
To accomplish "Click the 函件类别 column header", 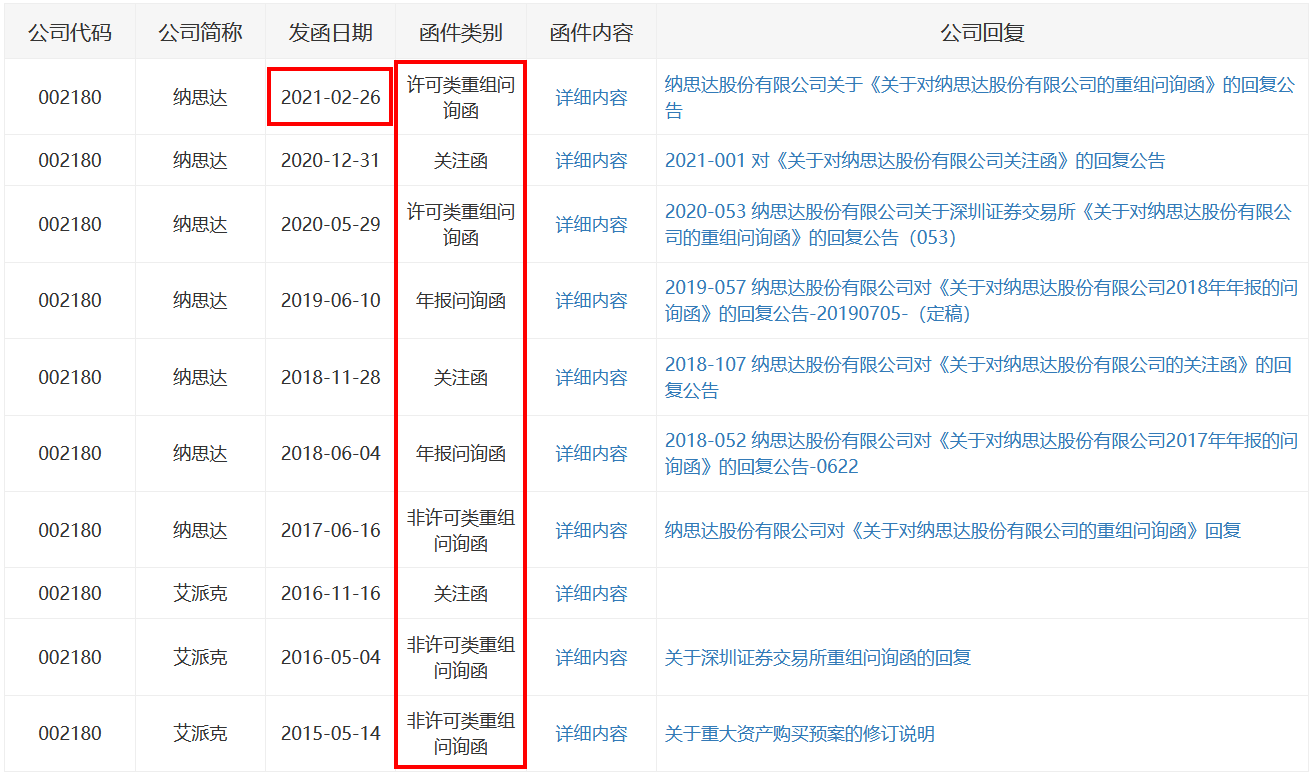I will 460,33.
